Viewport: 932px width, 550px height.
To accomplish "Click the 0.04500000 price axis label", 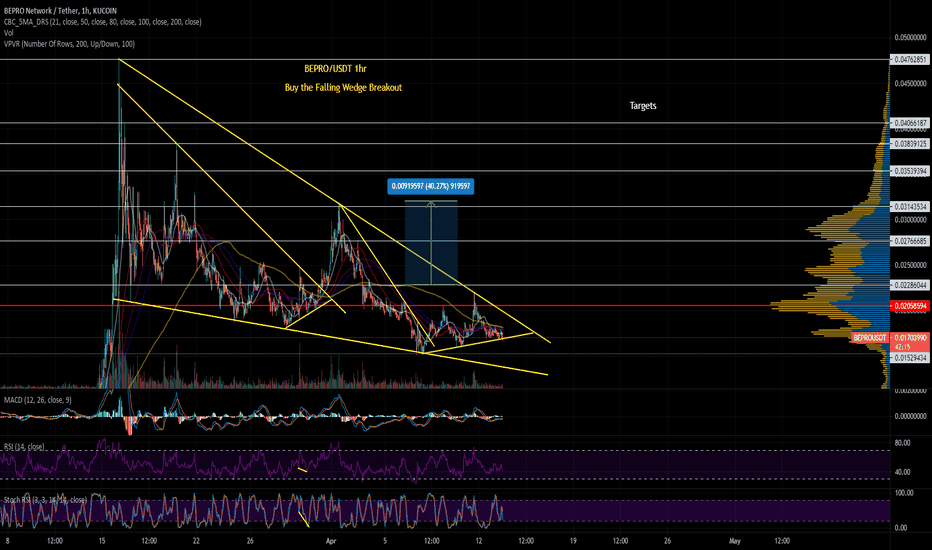I will (910, 83).
